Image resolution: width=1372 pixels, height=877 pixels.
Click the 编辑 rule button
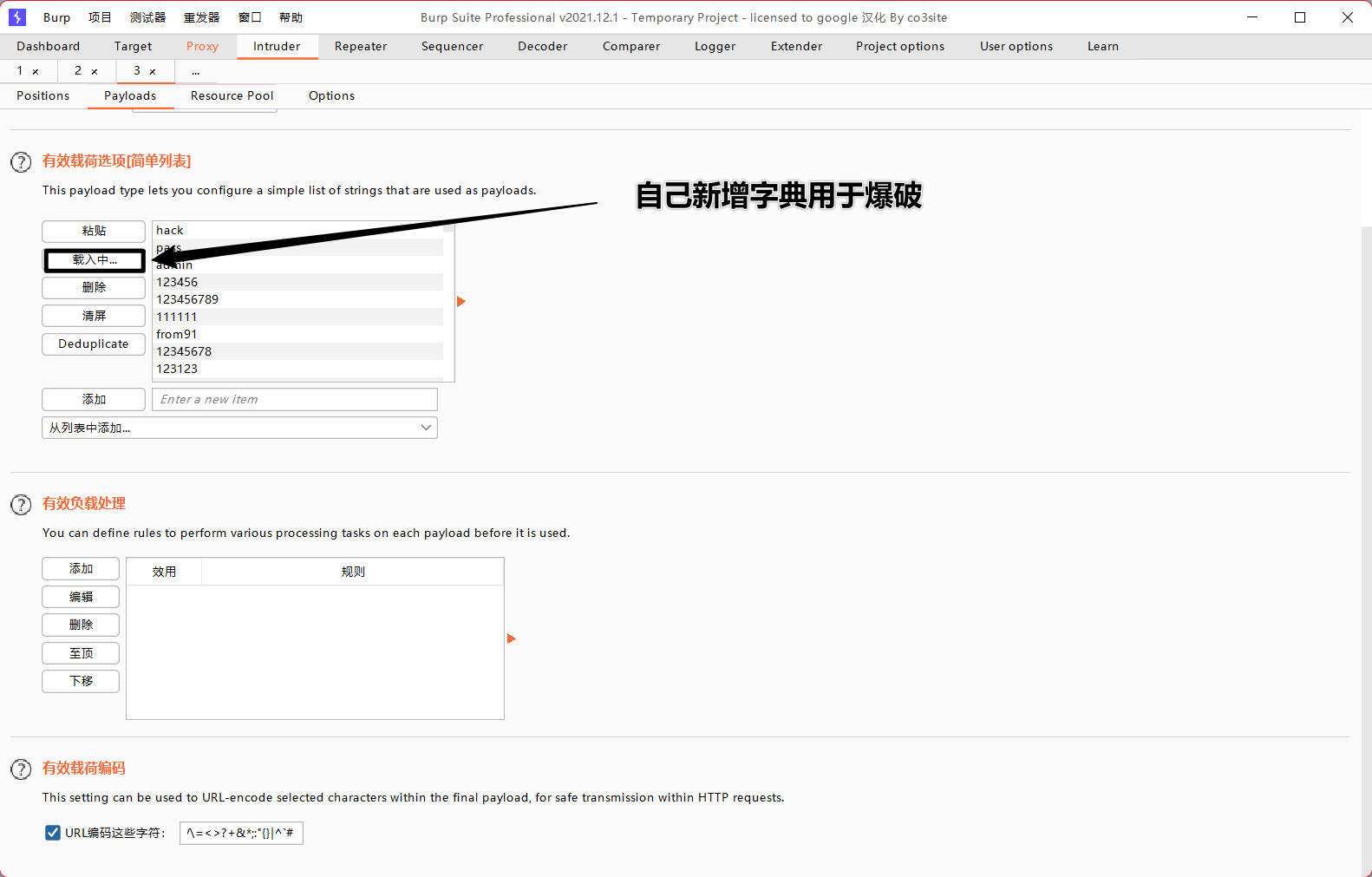[x=81, y=597]
